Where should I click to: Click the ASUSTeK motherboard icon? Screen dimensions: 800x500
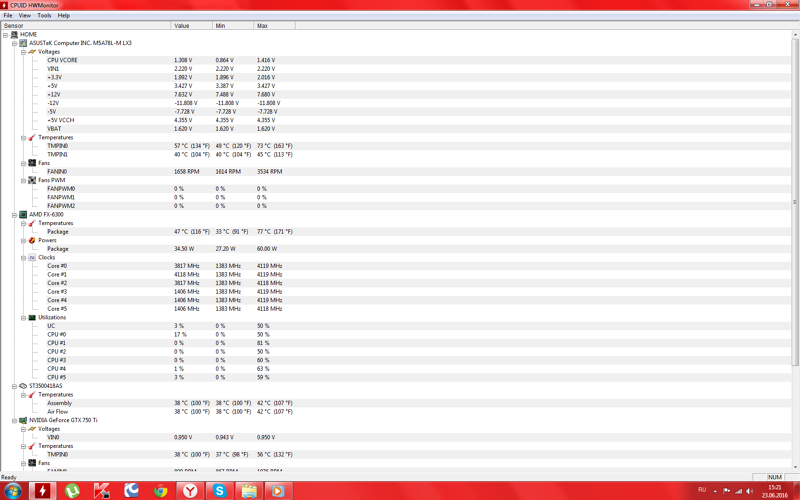coord(23,43)
